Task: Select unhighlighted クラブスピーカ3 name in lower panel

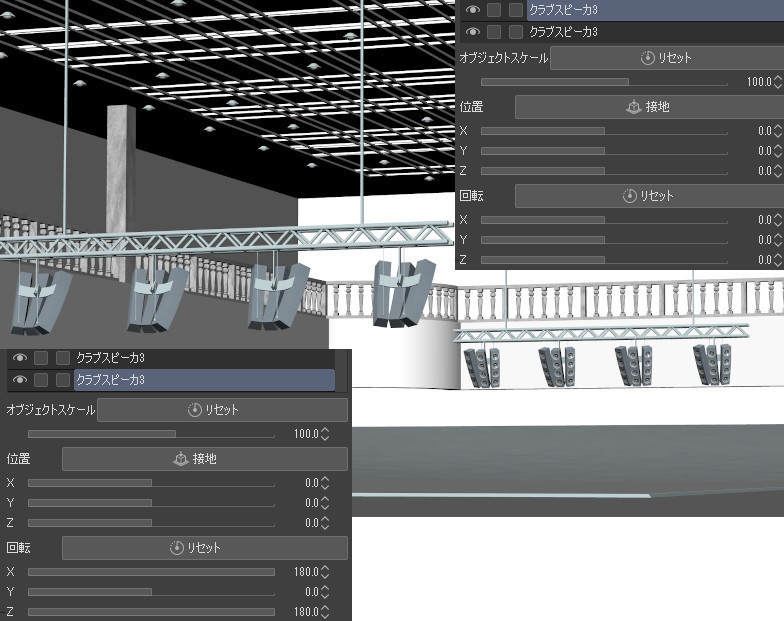Action: point(110,358)
